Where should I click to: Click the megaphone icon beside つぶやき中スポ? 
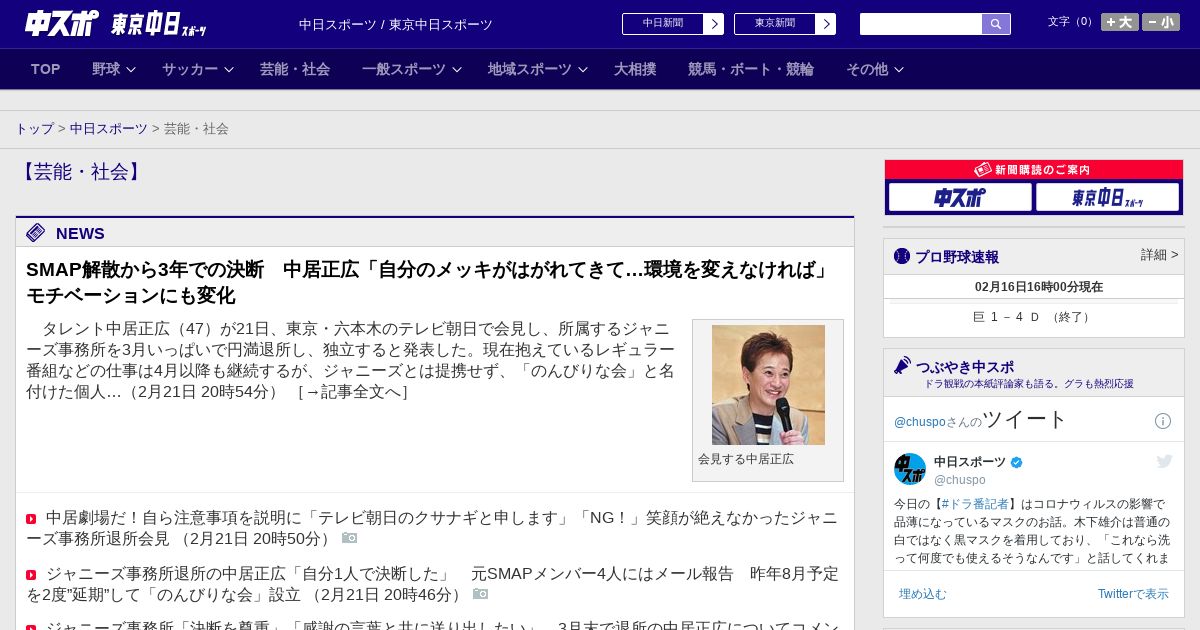pyautogui.click(x=903, y=366)
